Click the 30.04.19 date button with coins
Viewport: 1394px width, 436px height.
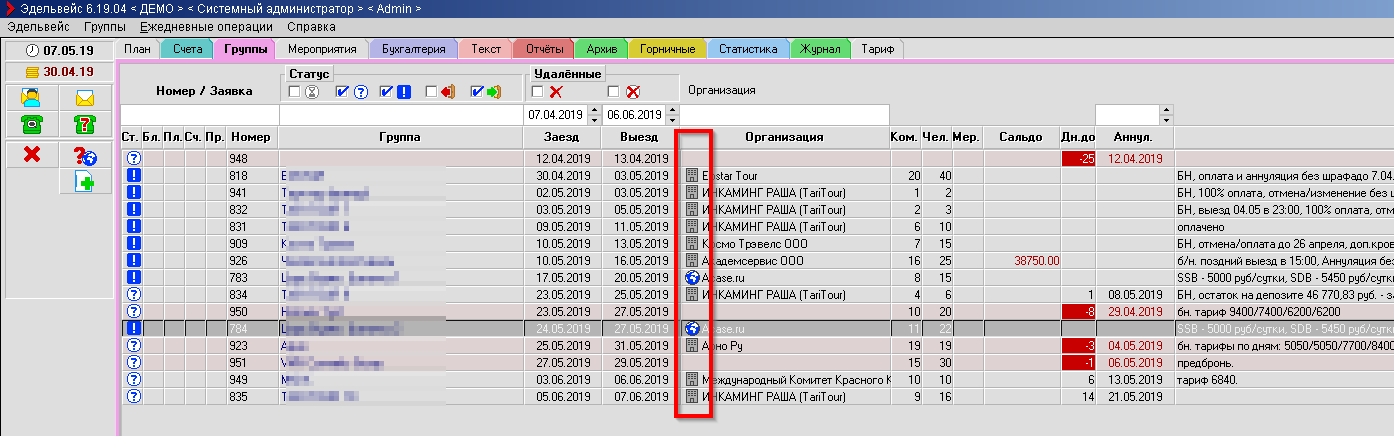58,72
